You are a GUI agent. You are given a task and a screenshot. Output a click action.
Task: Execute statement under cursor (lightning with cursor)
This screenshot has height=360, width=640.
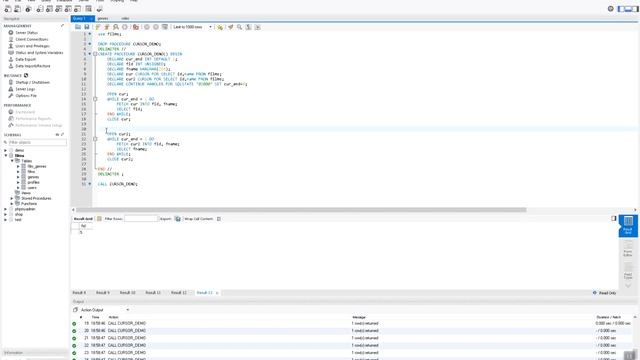pos(107,27)
